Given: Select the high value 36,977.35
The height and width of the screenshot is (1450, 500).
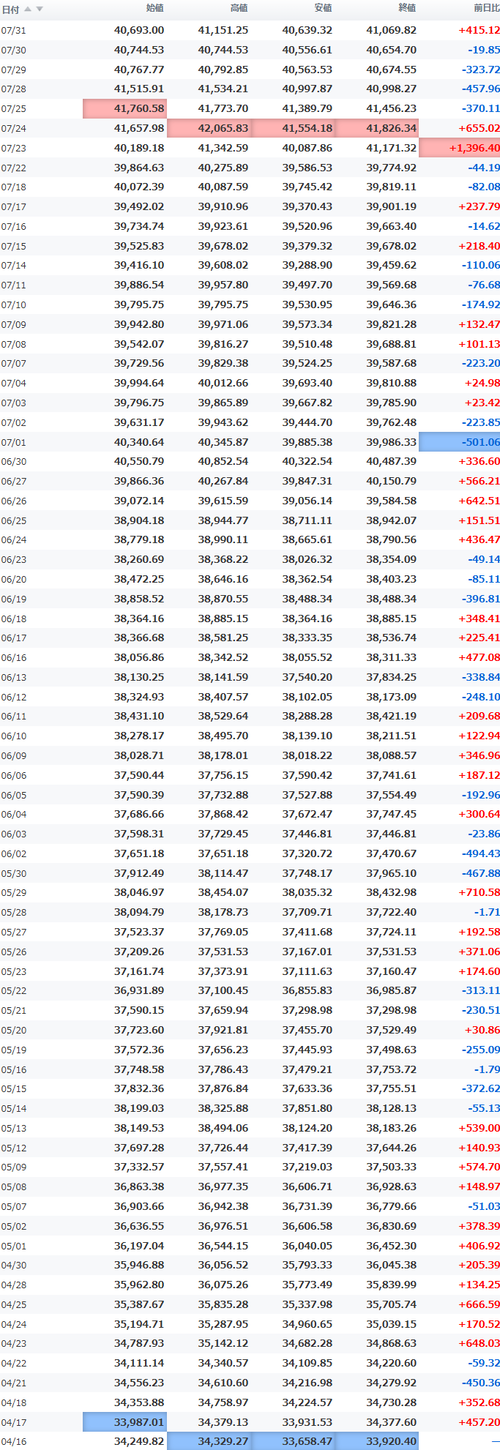Looking at the screenshot, I should click(x=223, y=1186).
